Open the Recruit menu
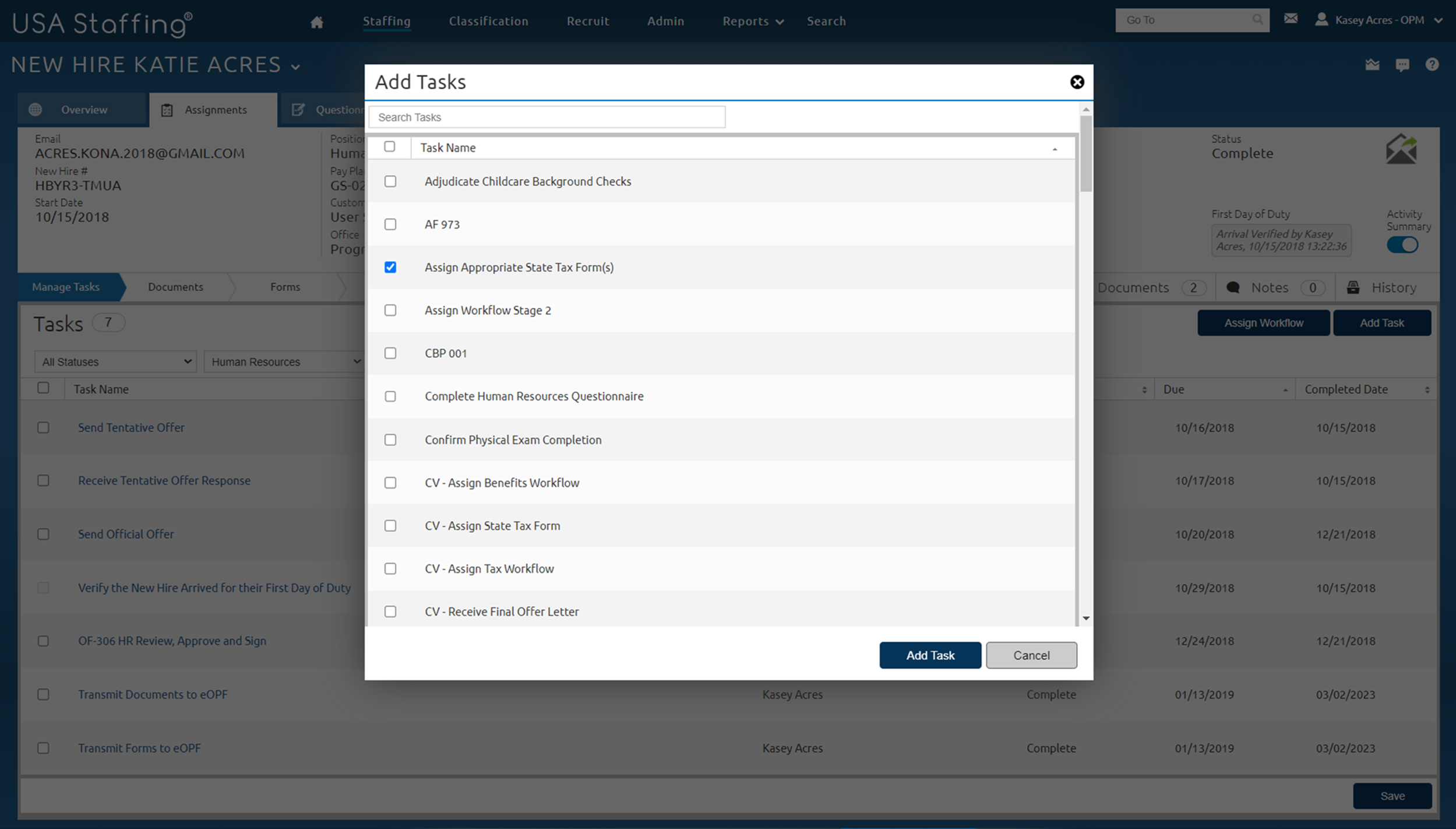This screenshot has height=829, width=1456. tap(588, 22)
